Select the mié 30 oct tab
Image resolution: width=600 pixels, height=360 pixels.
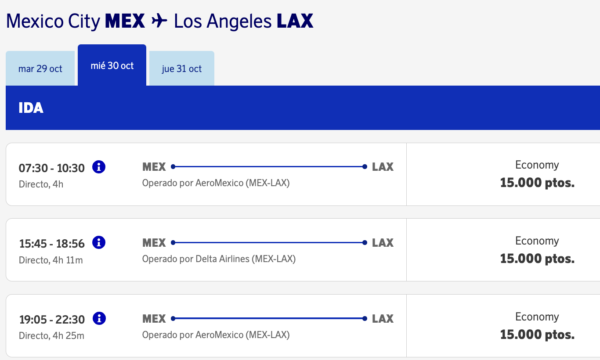(x=112, y=65)
